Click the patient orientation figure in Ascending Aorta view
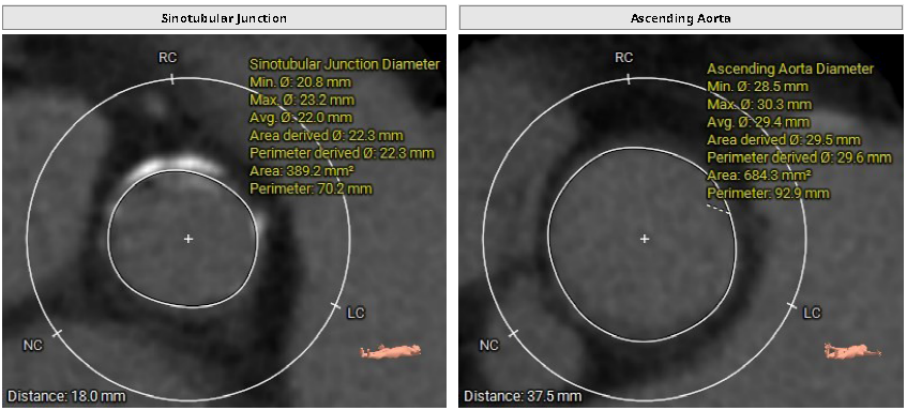This screenshot has height=412, width=908. point(852,349)
